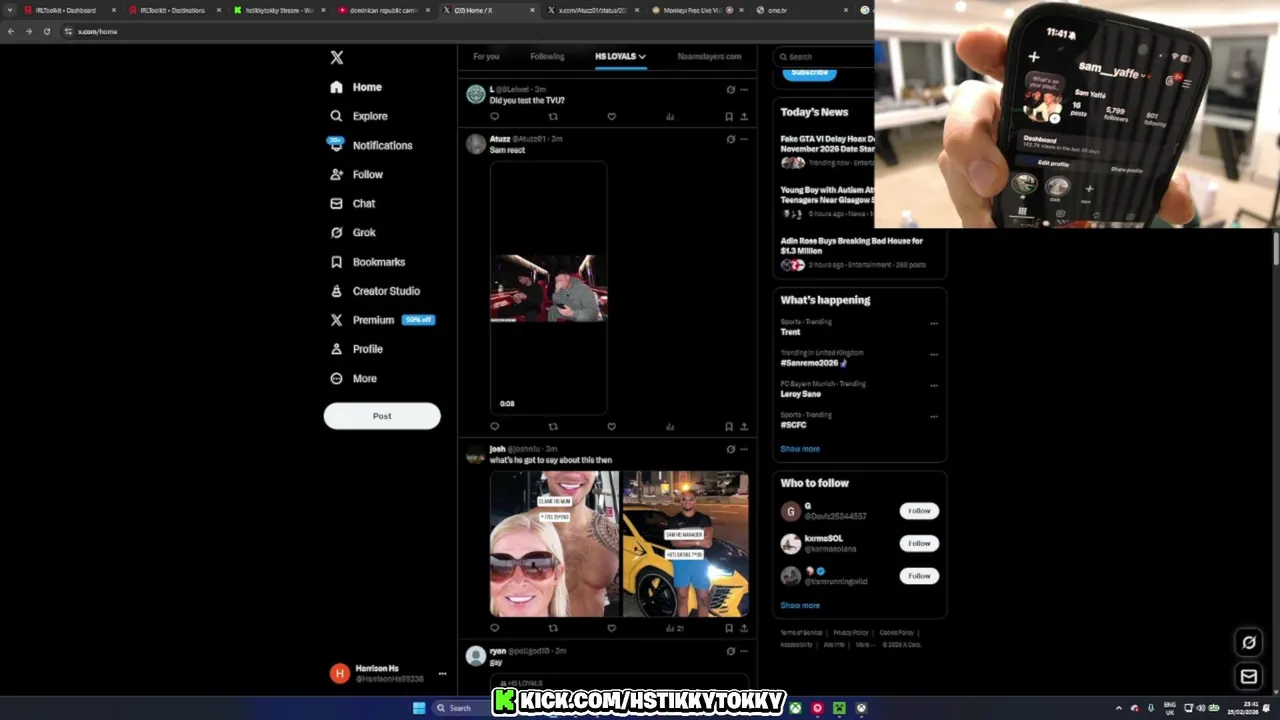1280x720 pixels.
Task: Repost josh's 'what's he got to say' post
Action: click(x=553, y=628)
